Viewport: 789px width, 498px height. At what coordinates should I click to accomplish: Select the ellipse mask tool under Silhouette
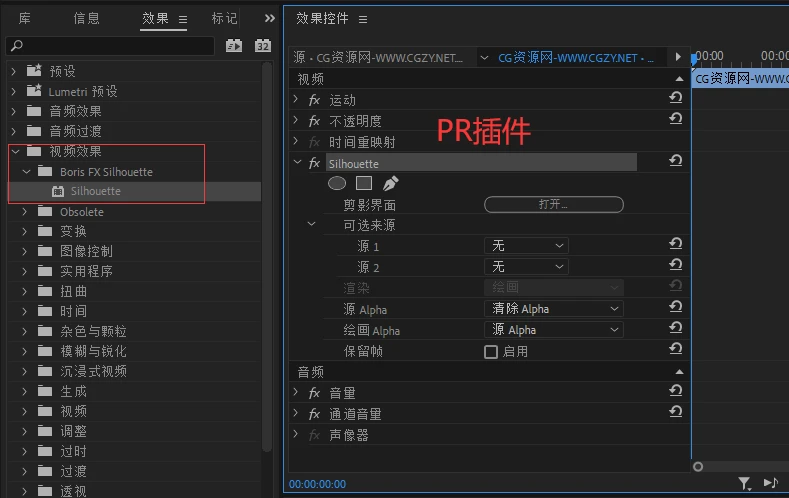337,183
